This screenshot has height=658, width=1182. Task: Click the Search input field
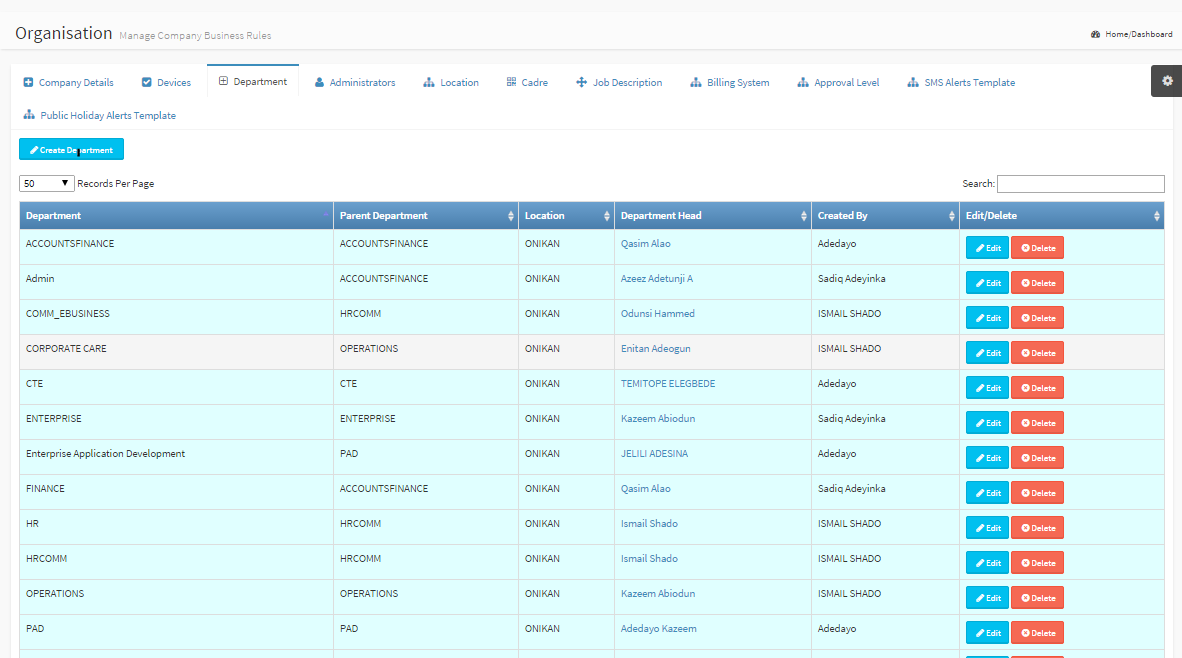[1080, 184]
